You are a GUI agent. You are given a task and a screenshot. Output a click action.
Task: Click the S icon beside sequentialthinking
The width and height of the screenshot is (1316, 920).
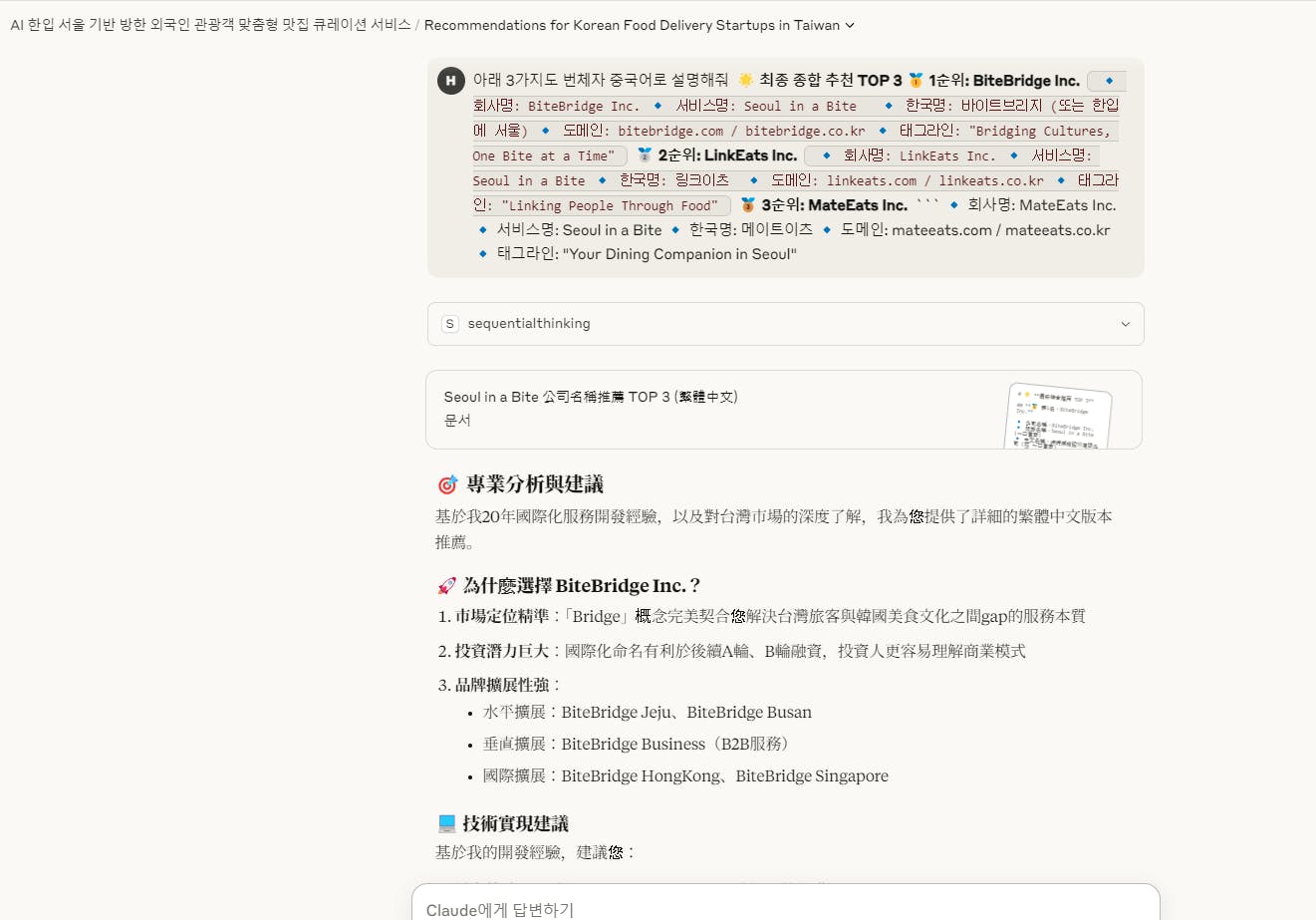coord(450,324)
